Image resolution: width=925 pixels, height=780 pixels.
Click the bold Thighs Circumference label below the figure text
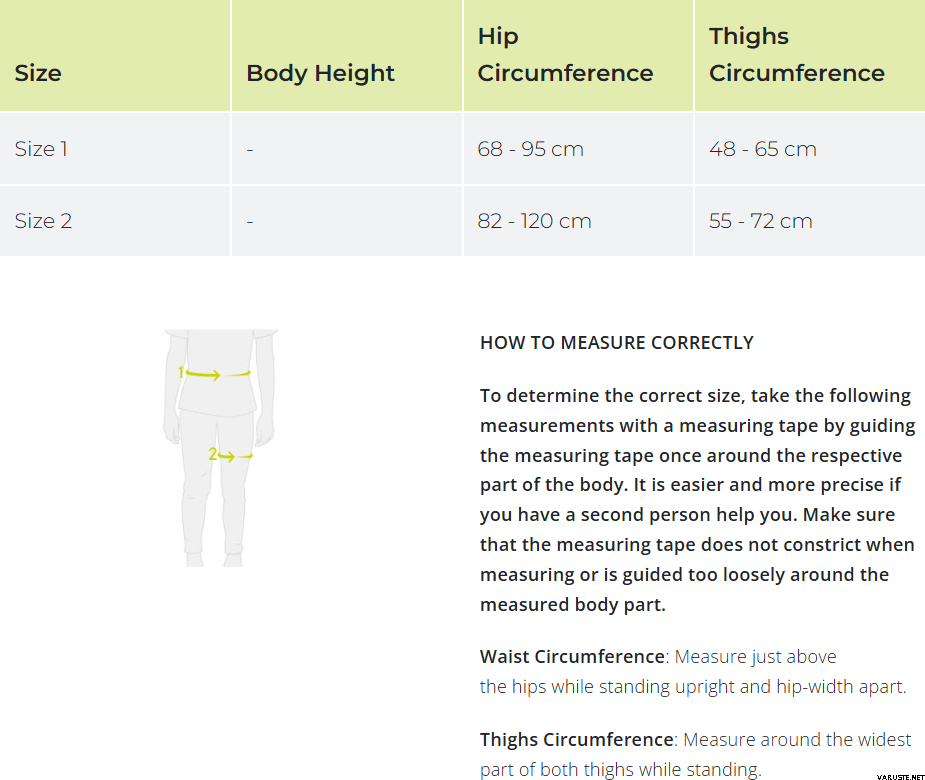[576, 740]
